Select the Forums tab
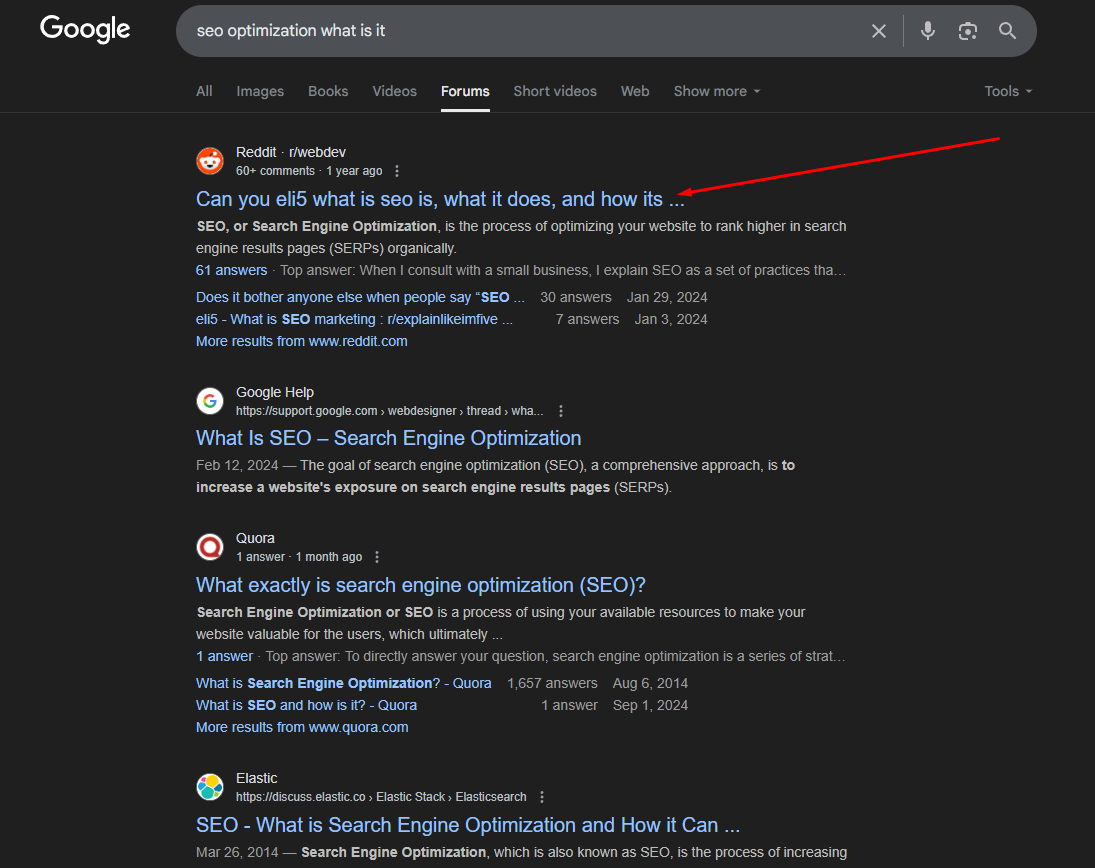This screenshot has height=868, width=1095. click(465, 91)
